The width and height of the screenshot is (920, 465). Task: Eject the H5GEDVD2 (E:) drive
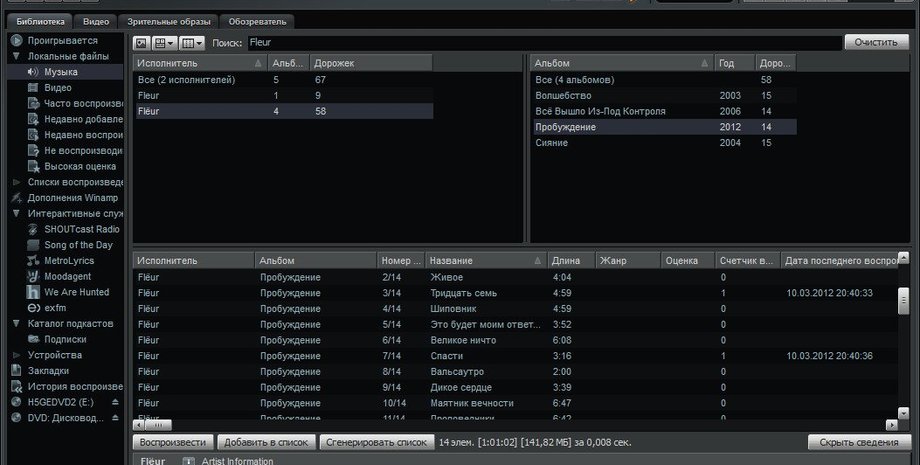pos(114,402)
